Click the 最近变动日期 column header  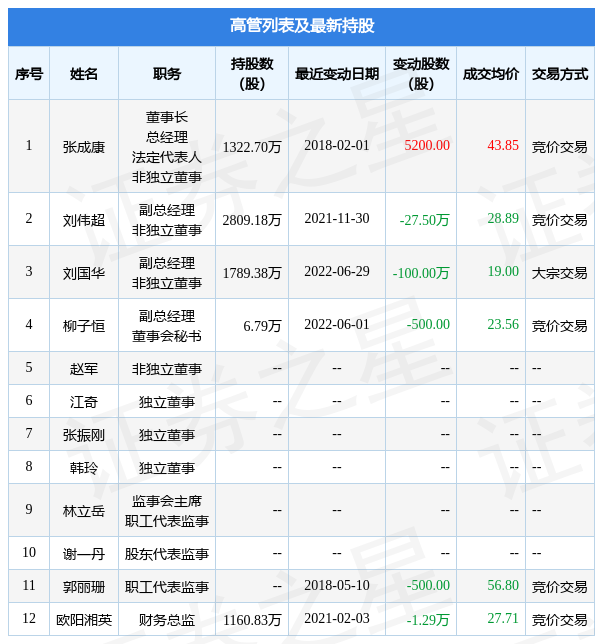[x=337, y=74]
